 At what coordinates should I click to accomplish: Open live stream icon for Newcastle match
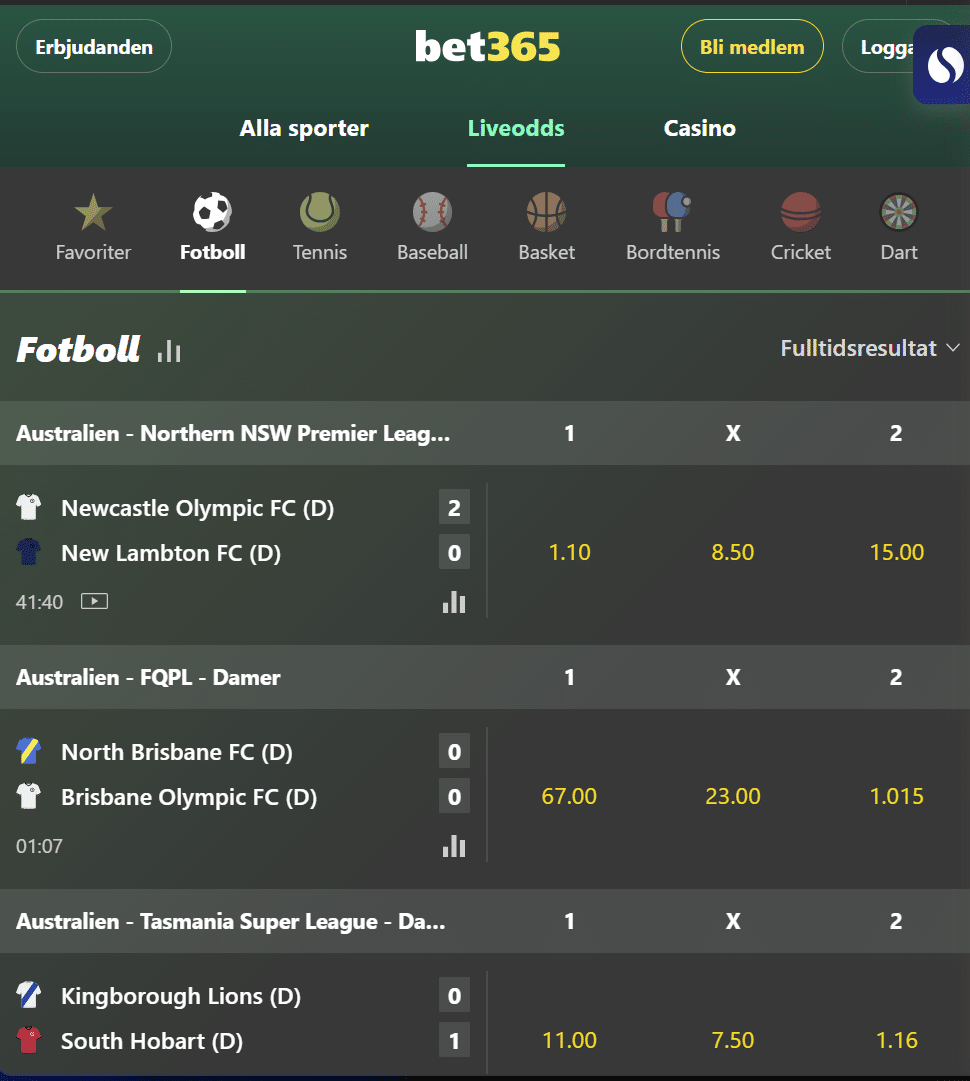click(94, 602)
